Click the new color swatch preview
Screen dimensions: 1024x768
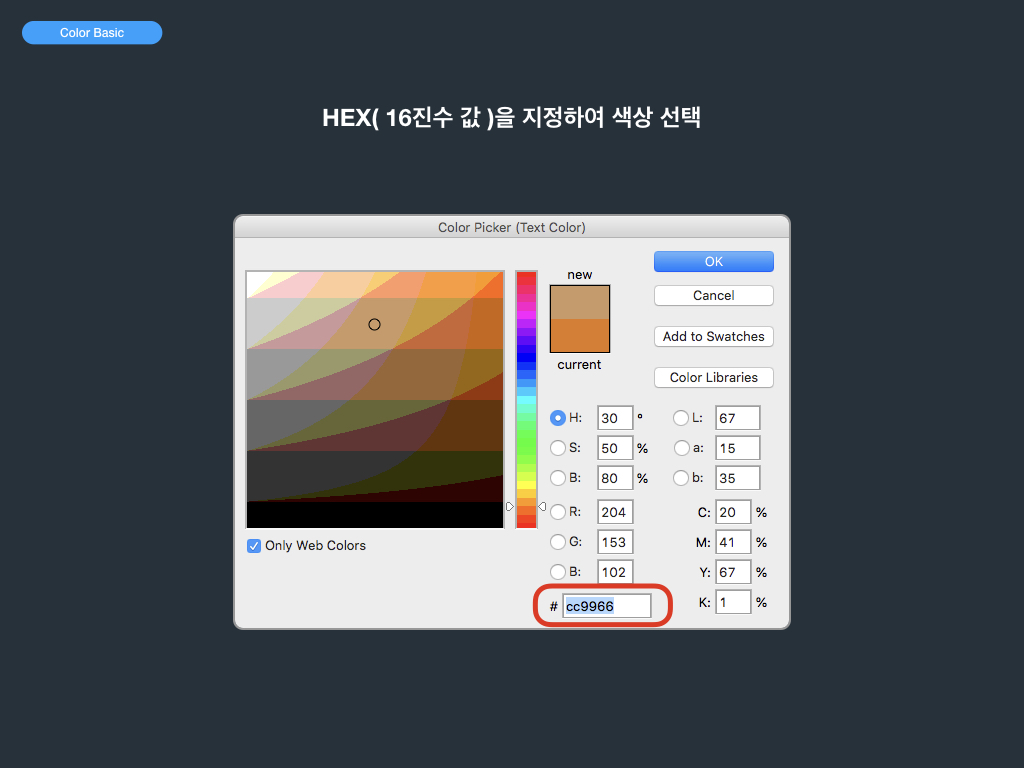(x=580, y=302)
